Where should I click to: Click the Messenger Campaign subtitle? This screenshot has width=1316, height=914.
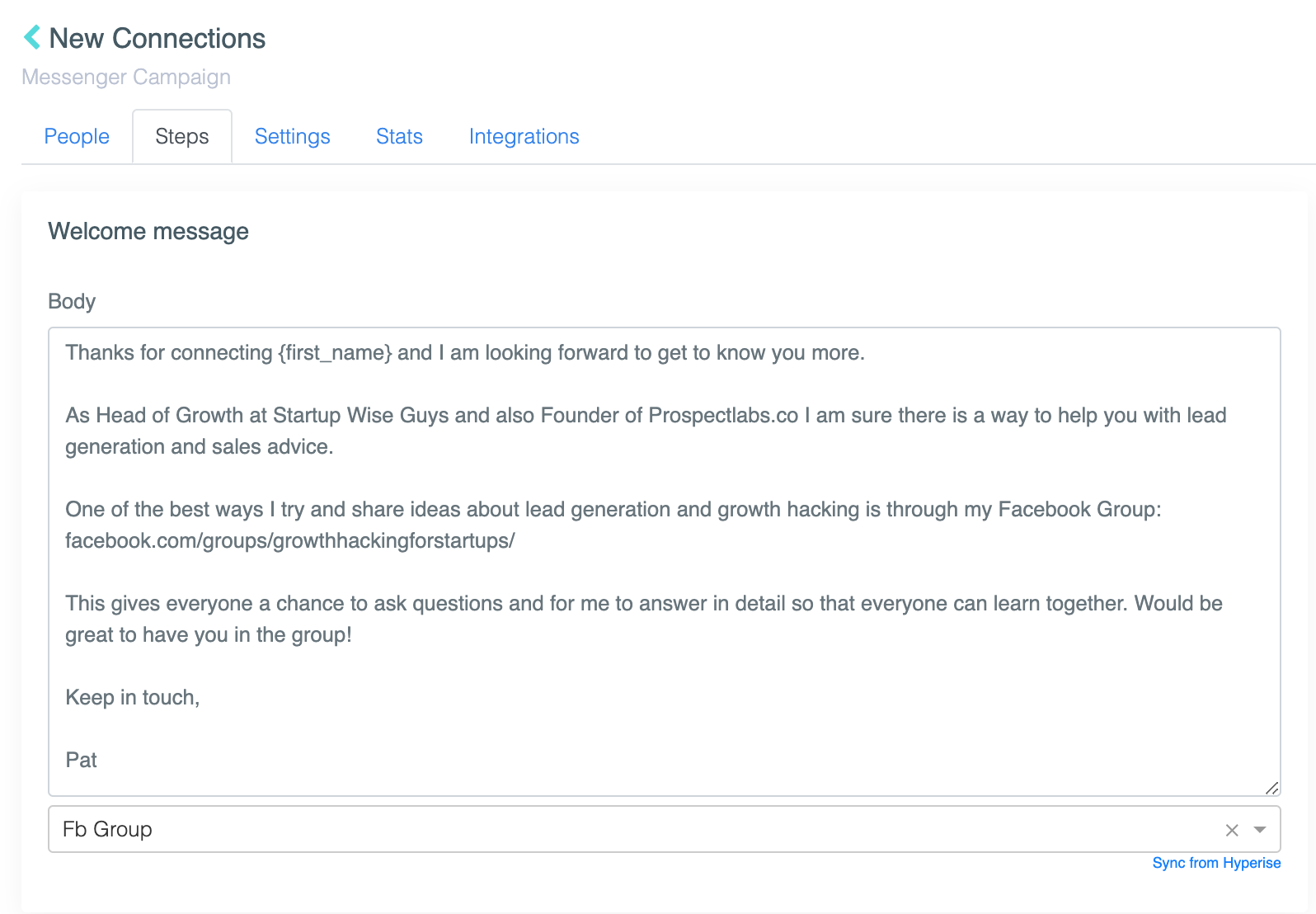(126, 77)
